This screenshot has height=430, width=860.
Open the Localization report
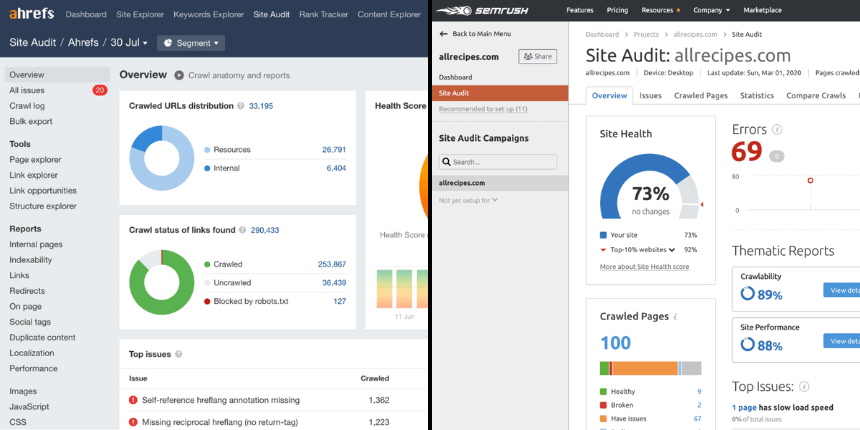click(x=32, y=353)
